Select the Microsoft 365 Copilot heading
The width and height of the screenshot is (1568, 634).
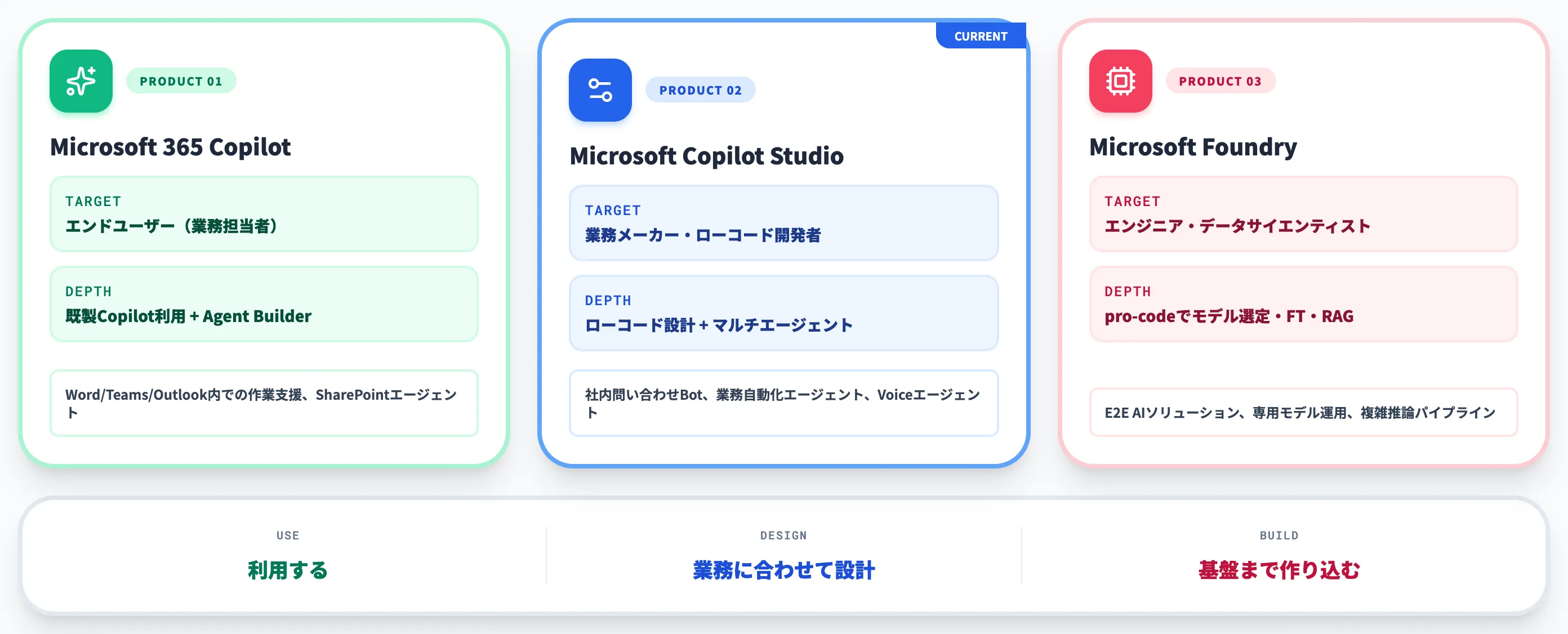coord(171,146)
